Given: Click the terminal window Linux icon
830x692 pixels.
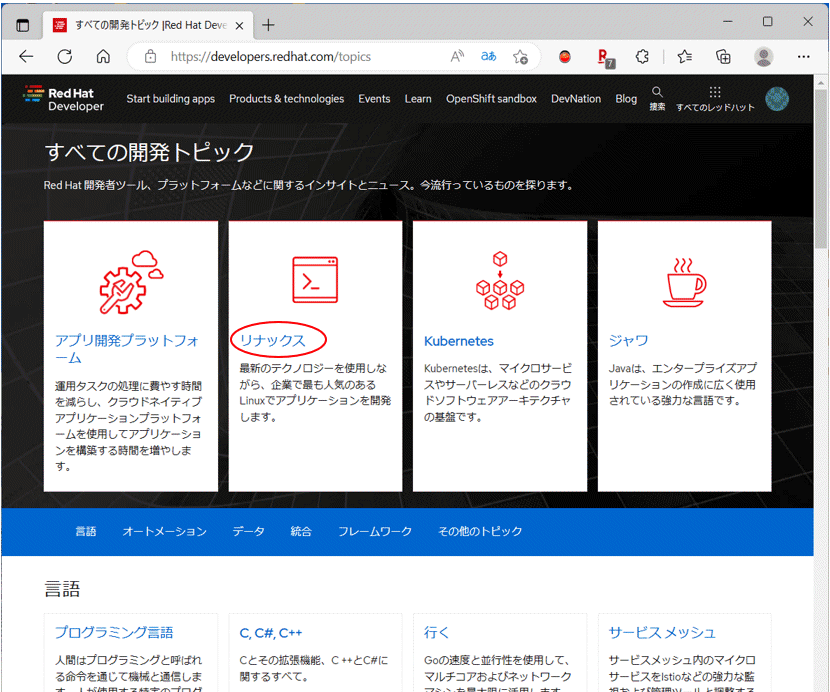Looking at the screenshot, I should pos(315,280).
